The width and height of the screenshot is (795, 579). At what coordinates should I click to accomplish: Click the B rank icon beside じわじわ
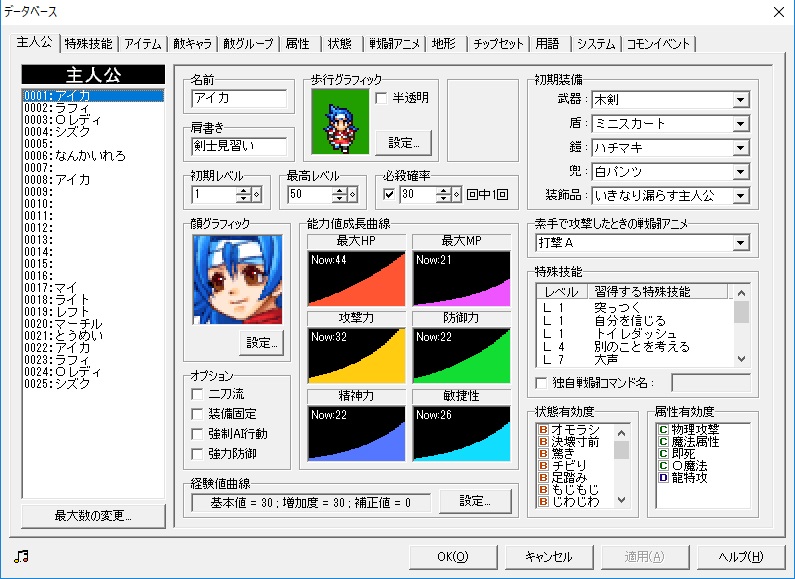(x=544, y=501)
